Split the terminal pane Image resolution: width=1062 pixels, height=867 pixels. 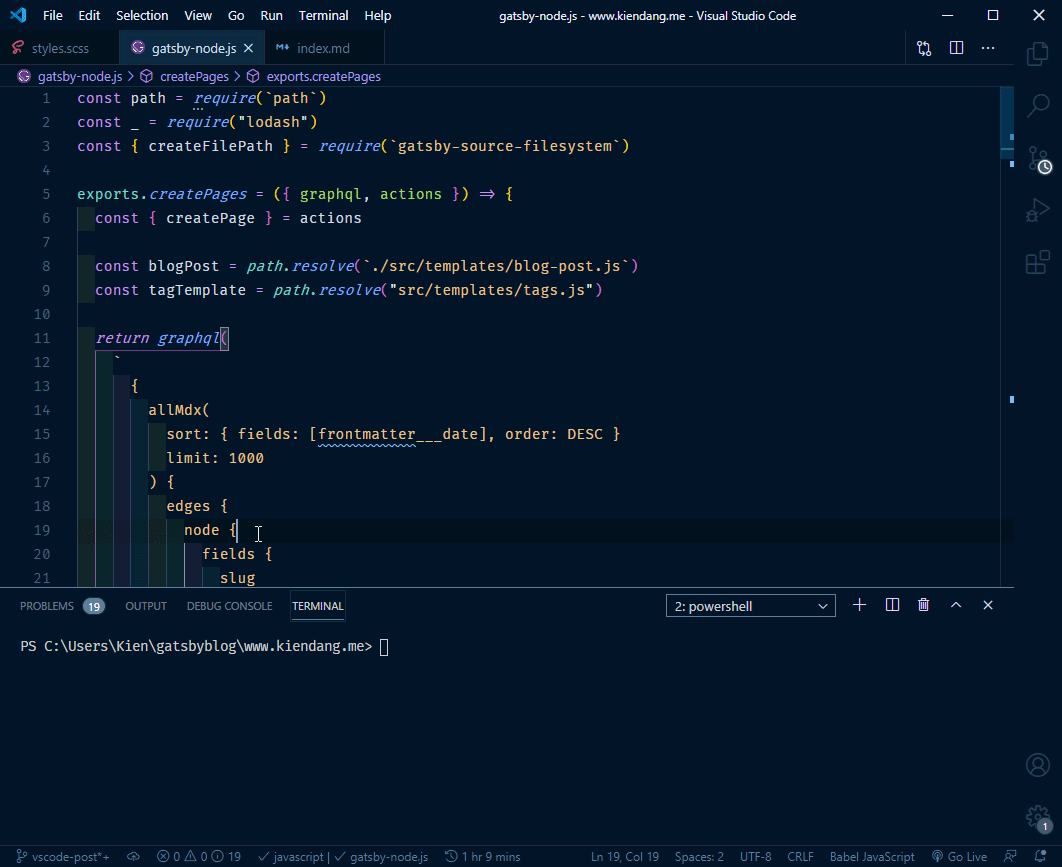pyautogui.click(x=893, y=605)
